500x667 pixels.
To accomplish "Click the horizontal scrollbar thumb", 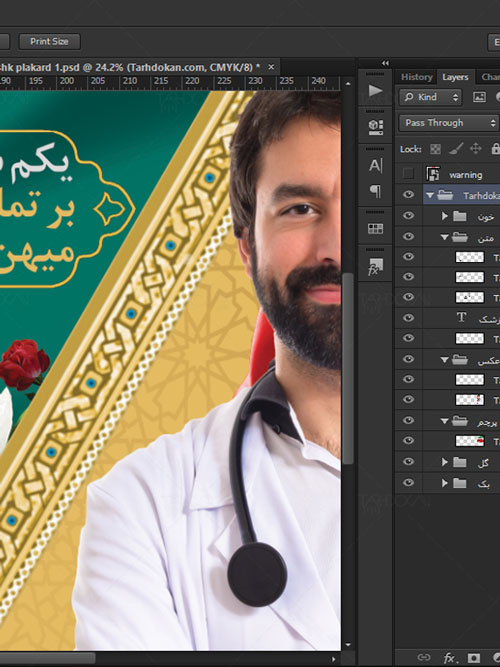I will (47, 658).
